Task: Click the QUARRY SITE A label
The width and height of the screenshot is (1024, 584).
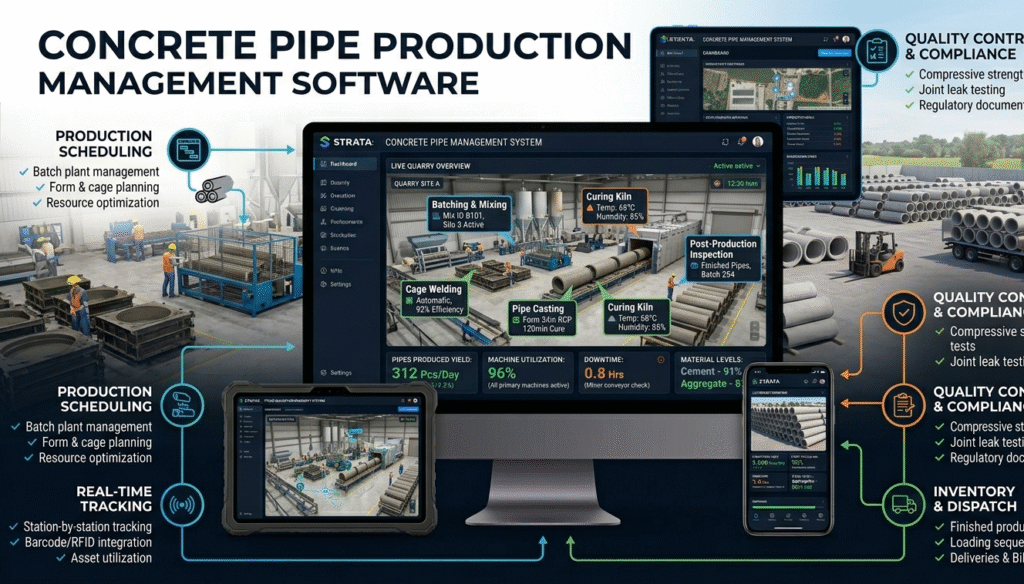Action: (417, 184)
